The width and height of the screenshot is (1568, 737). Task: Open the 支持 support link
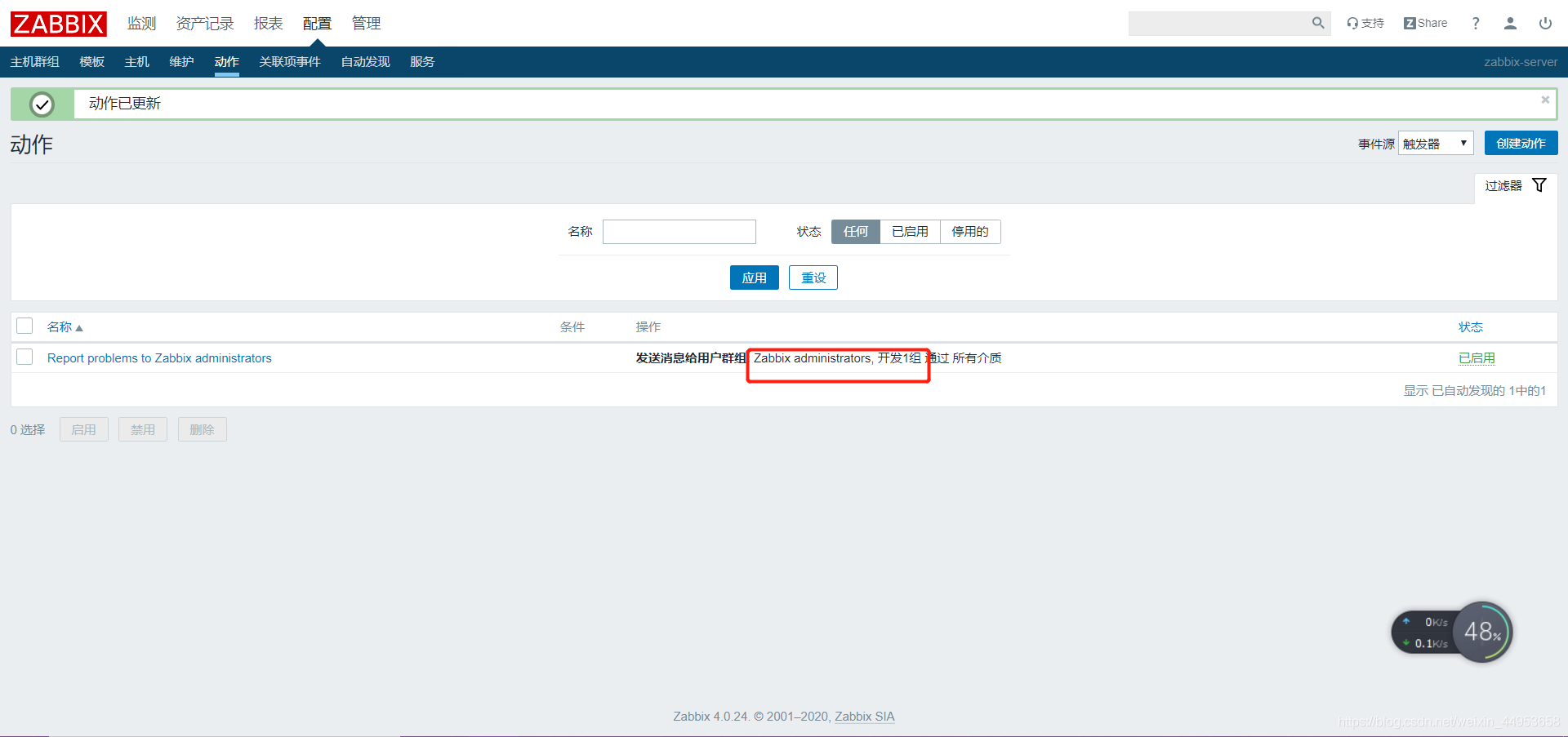(1365, 23)
